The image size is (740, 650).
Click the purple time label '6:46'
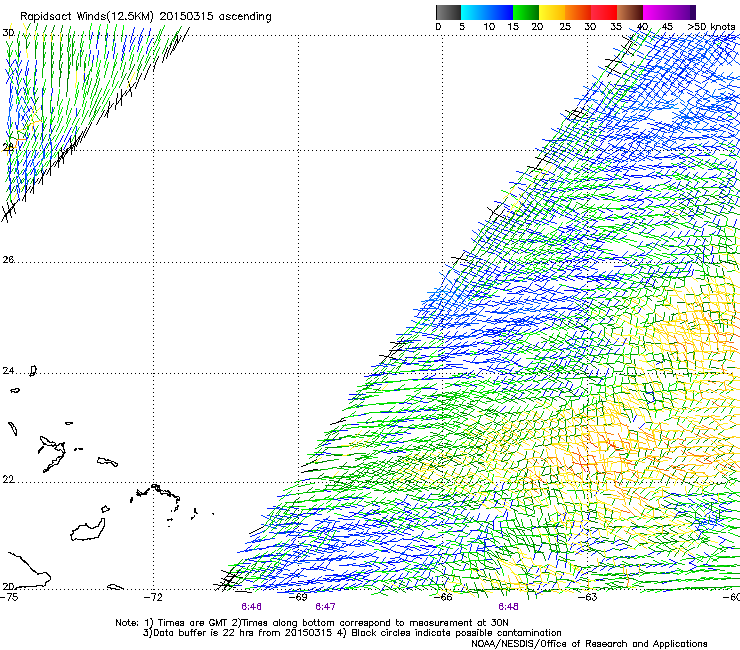pos(251,607)
